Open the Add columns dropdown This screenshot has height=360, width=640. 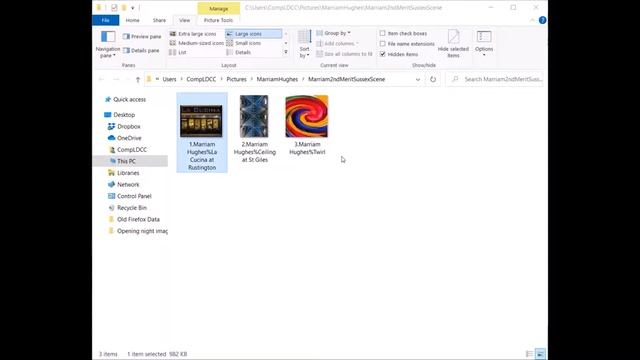pyautogui.click(x=337, y=44)
